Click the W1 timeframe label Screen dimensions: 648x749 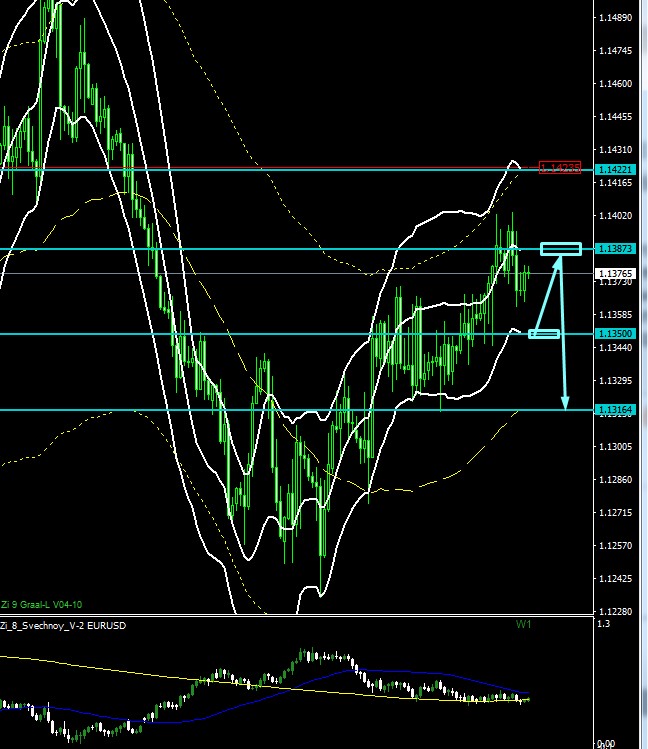523,625
